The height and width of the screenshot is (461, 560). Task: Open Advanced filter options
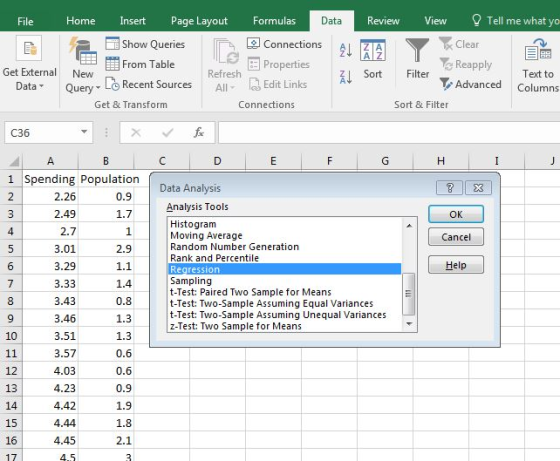470,84
